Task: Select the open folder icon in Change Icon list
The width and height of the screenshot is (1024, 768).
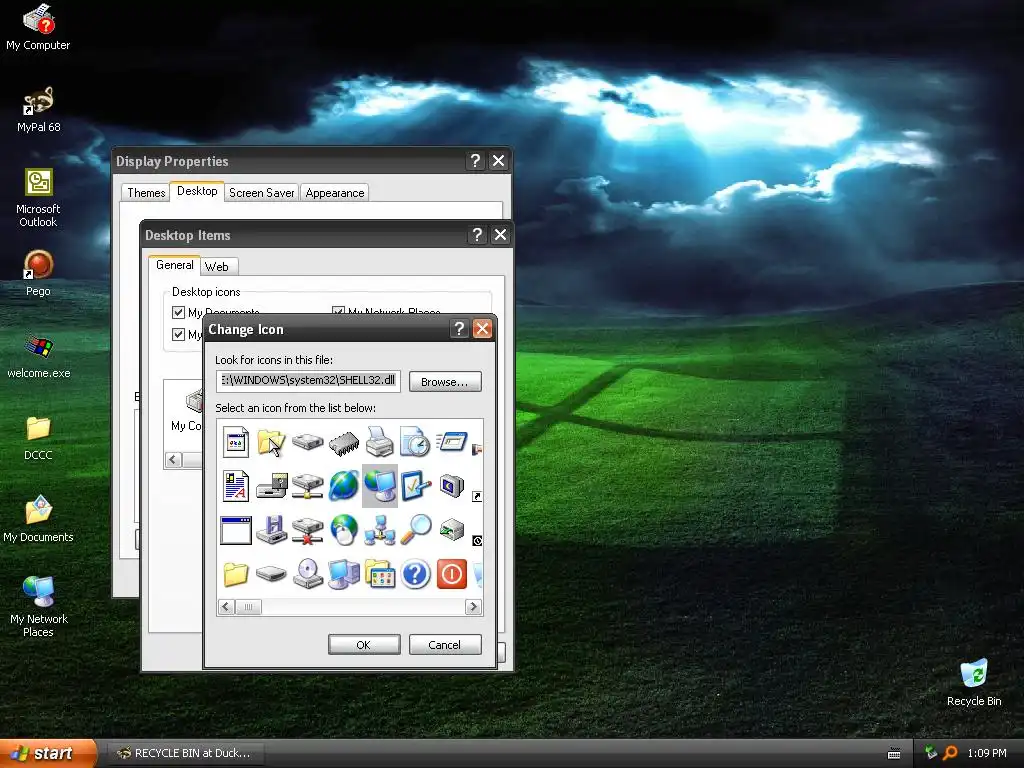Action: click(271, 442)
